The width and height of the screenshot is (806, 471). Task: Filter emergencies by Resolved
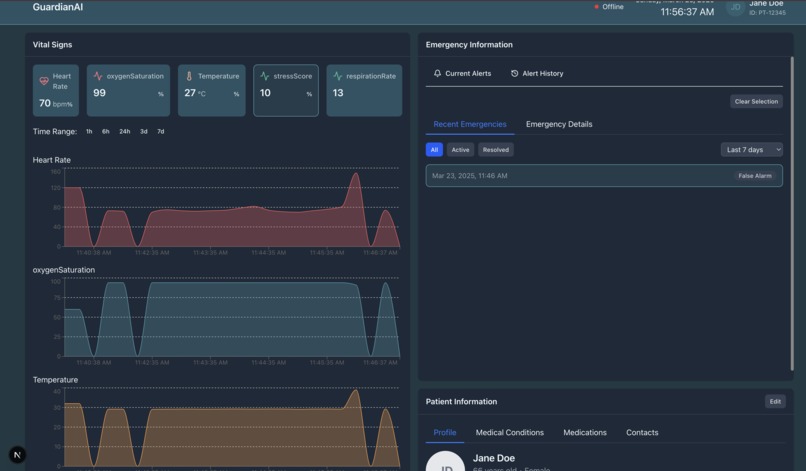point(496,150)
